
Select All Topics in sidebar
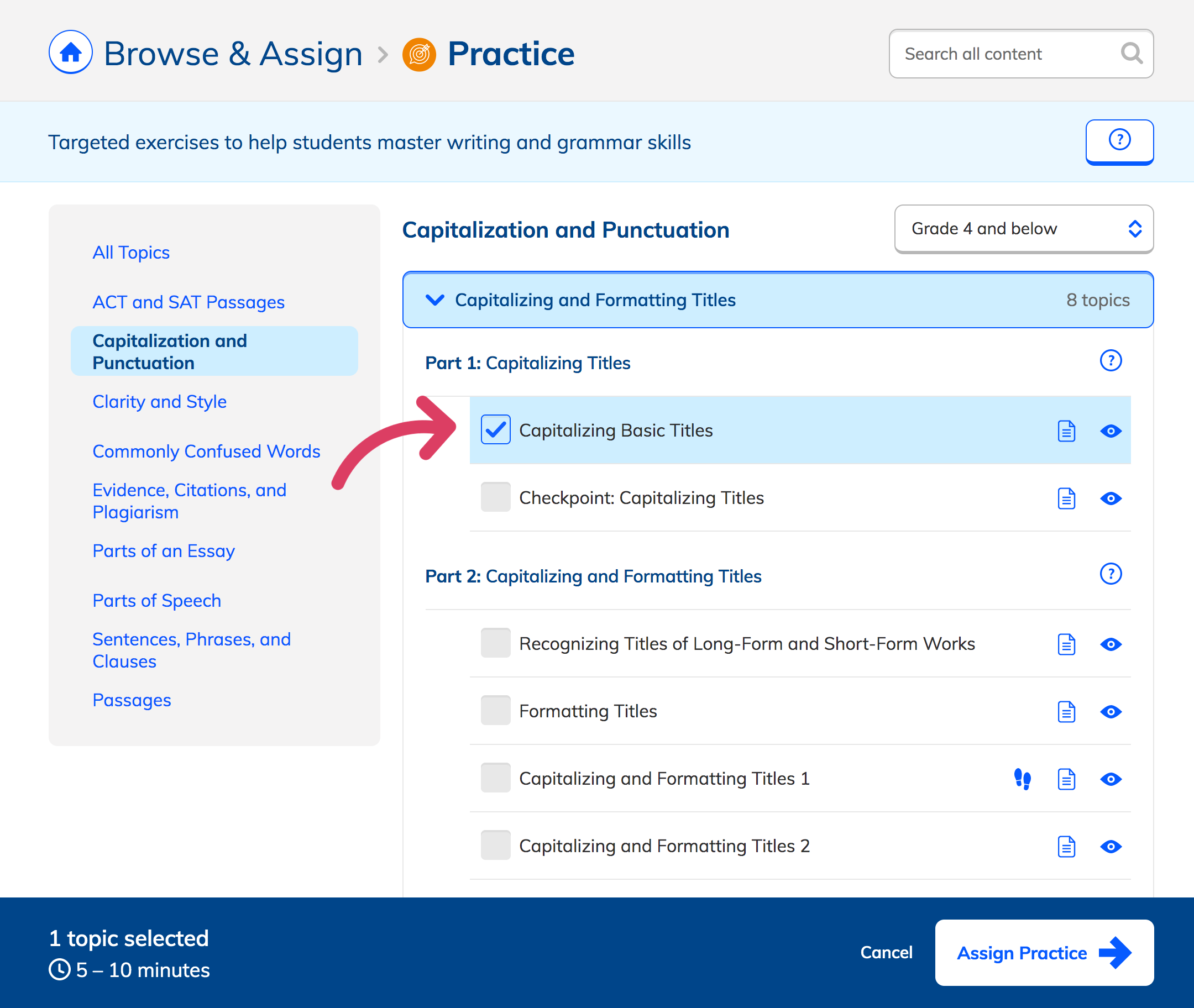point(131,252)
